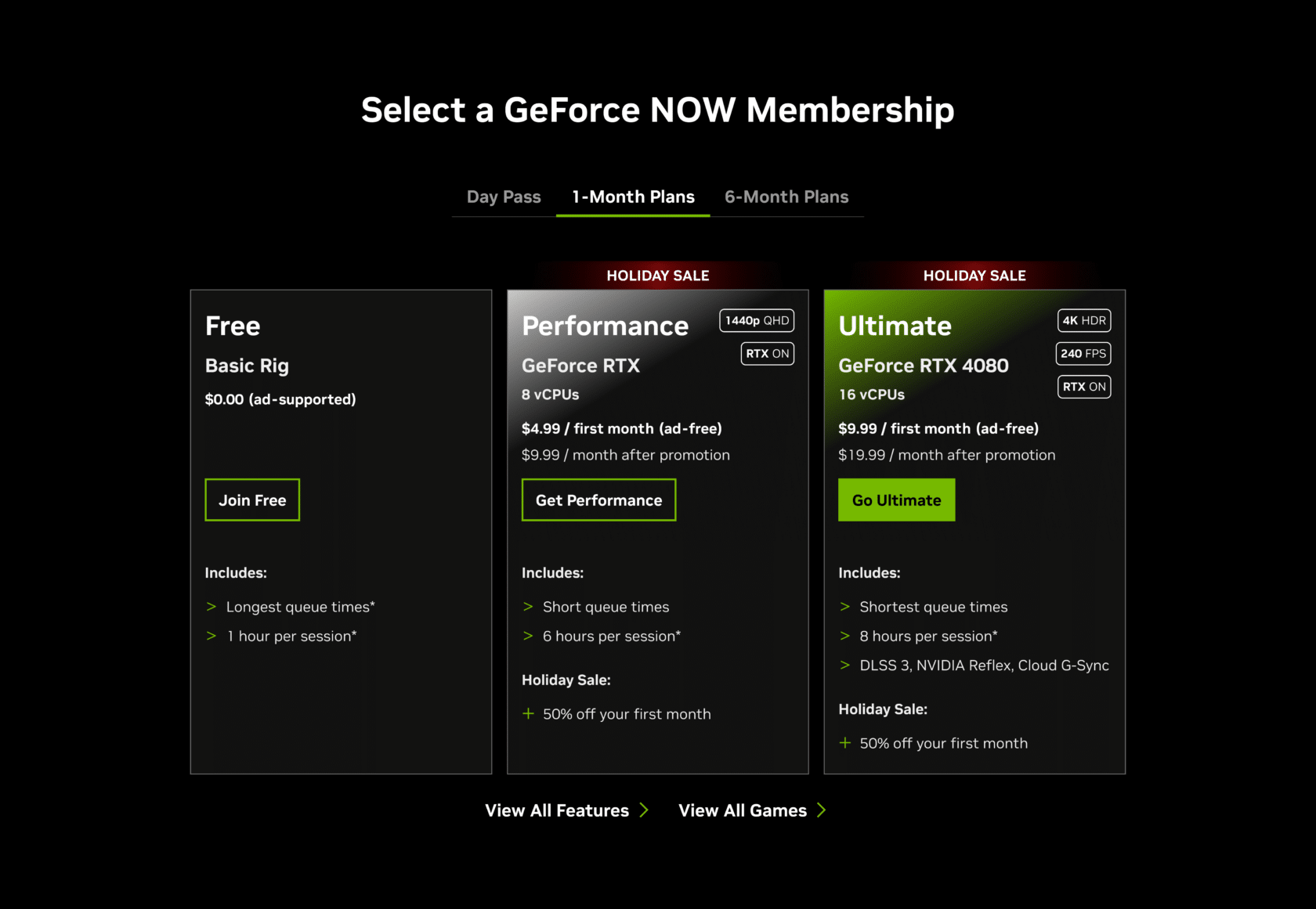
Task: Click the chevron beside View All Games
Action: tap(821, 810)
